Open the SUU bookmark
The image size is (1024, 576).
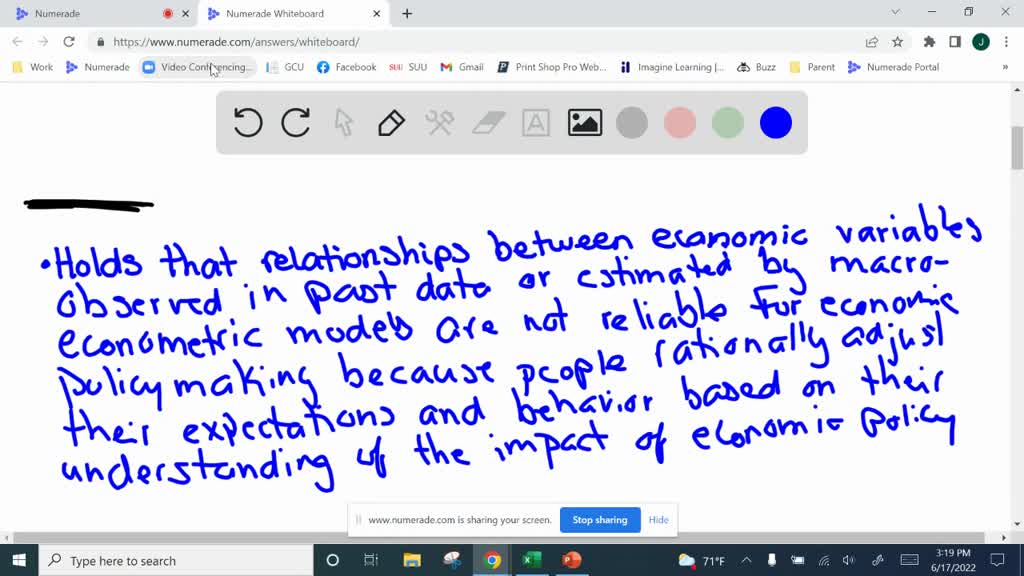coord(408,67)
